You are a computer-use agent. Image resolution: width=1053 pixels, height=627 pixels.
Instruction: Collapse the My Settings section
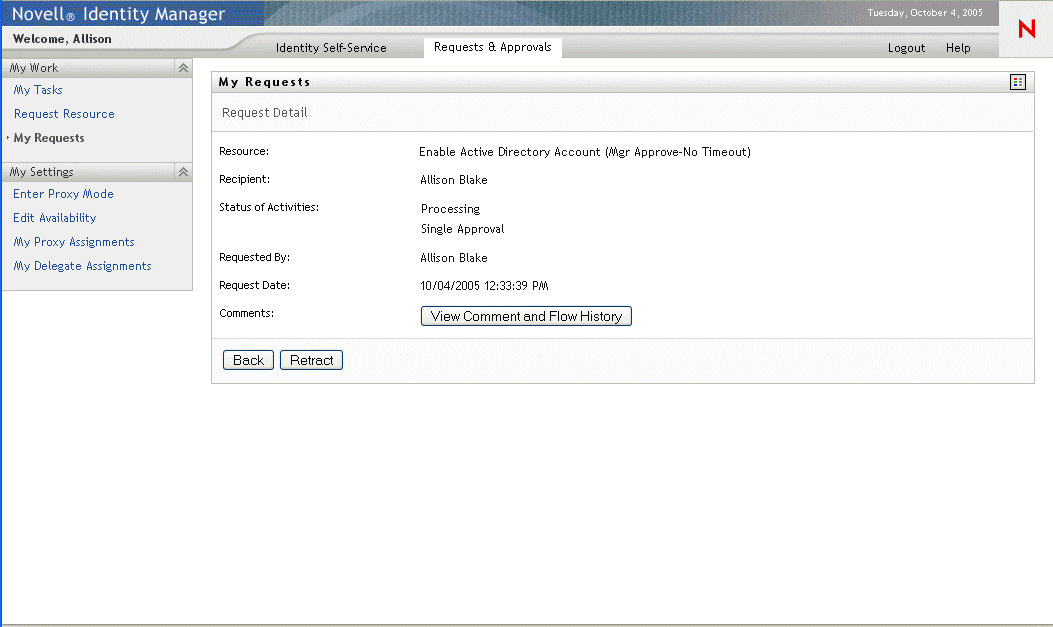183,172
